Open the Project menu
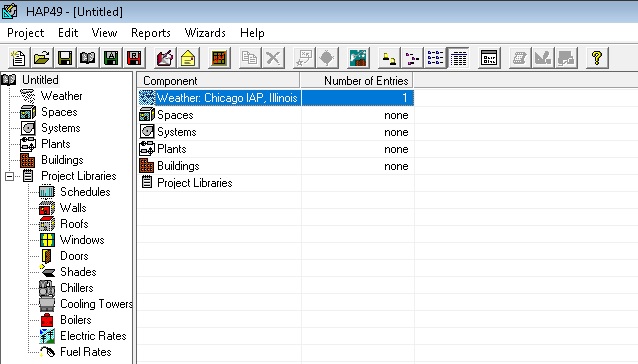The width and height of the screenshot is (638, 364). pos(26,33)
